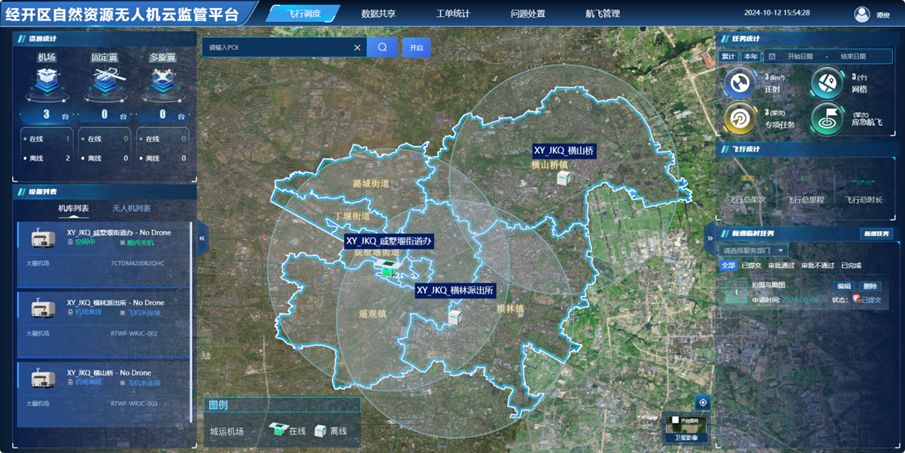Screen dimensions: 905x453
Task: Toggle the 开启 button next to search
Action: [416, 47]
